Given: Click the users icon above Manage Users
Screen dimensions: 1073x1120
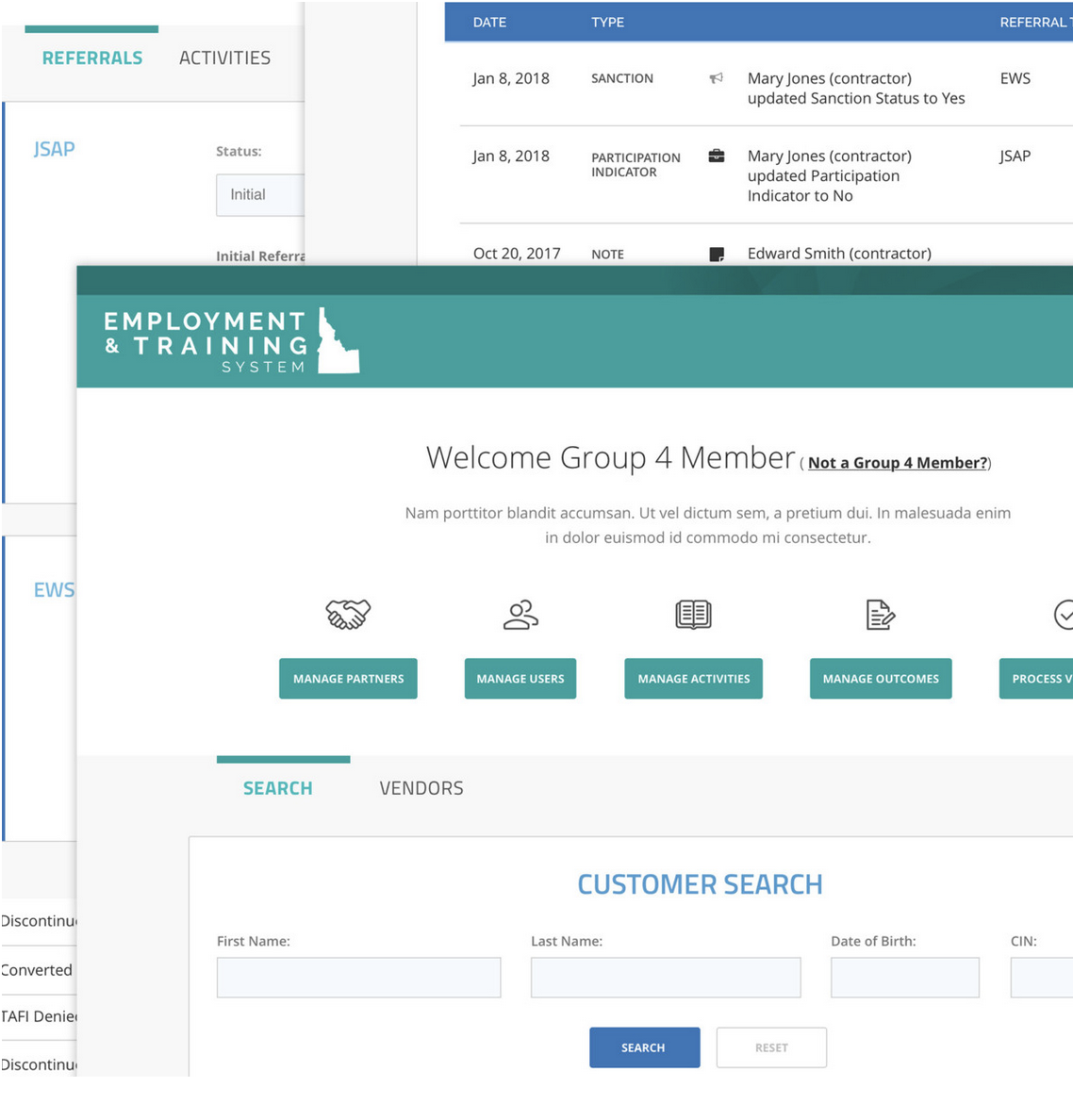Looking at the screenshot, I should click(520, 615).
